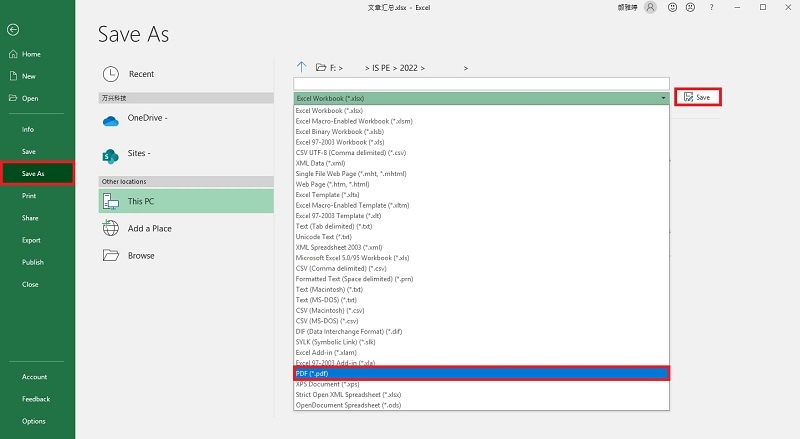Open the Home page in sidebar

pos(31,54)
